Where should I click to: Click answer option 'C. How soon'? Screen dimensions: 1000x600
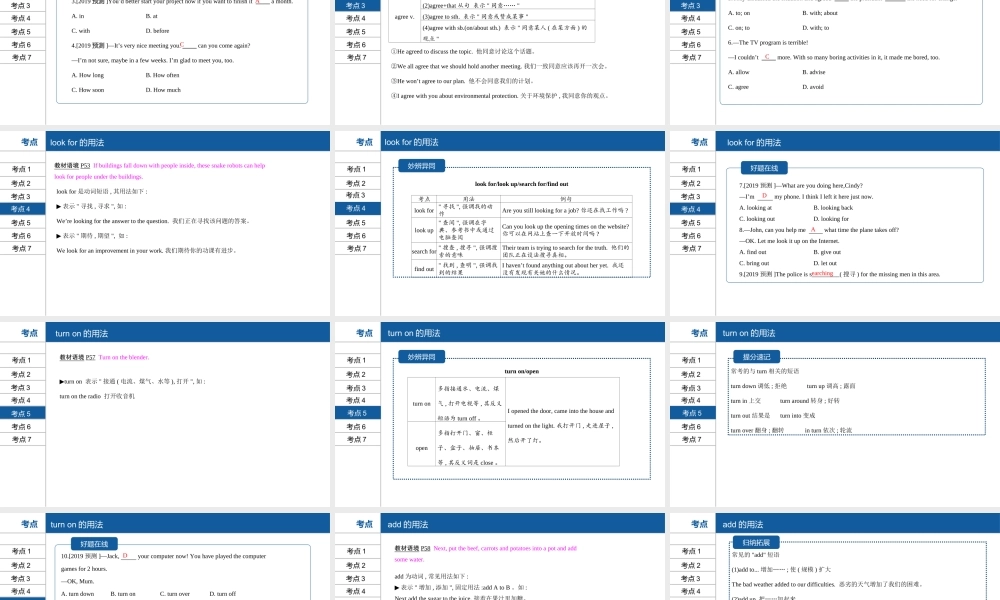coord(87,90)
